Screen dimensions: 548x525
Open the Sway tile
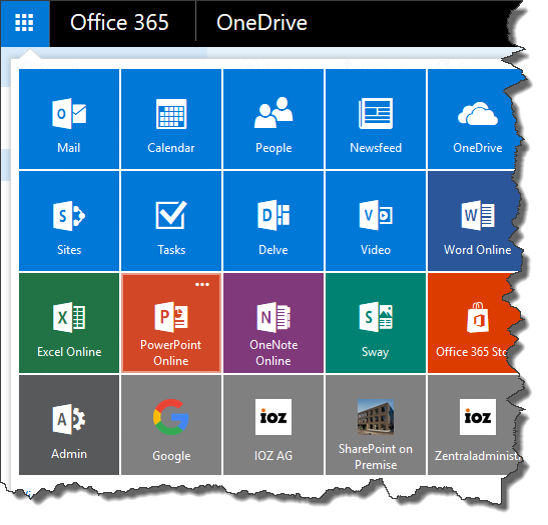coord(376,323)
